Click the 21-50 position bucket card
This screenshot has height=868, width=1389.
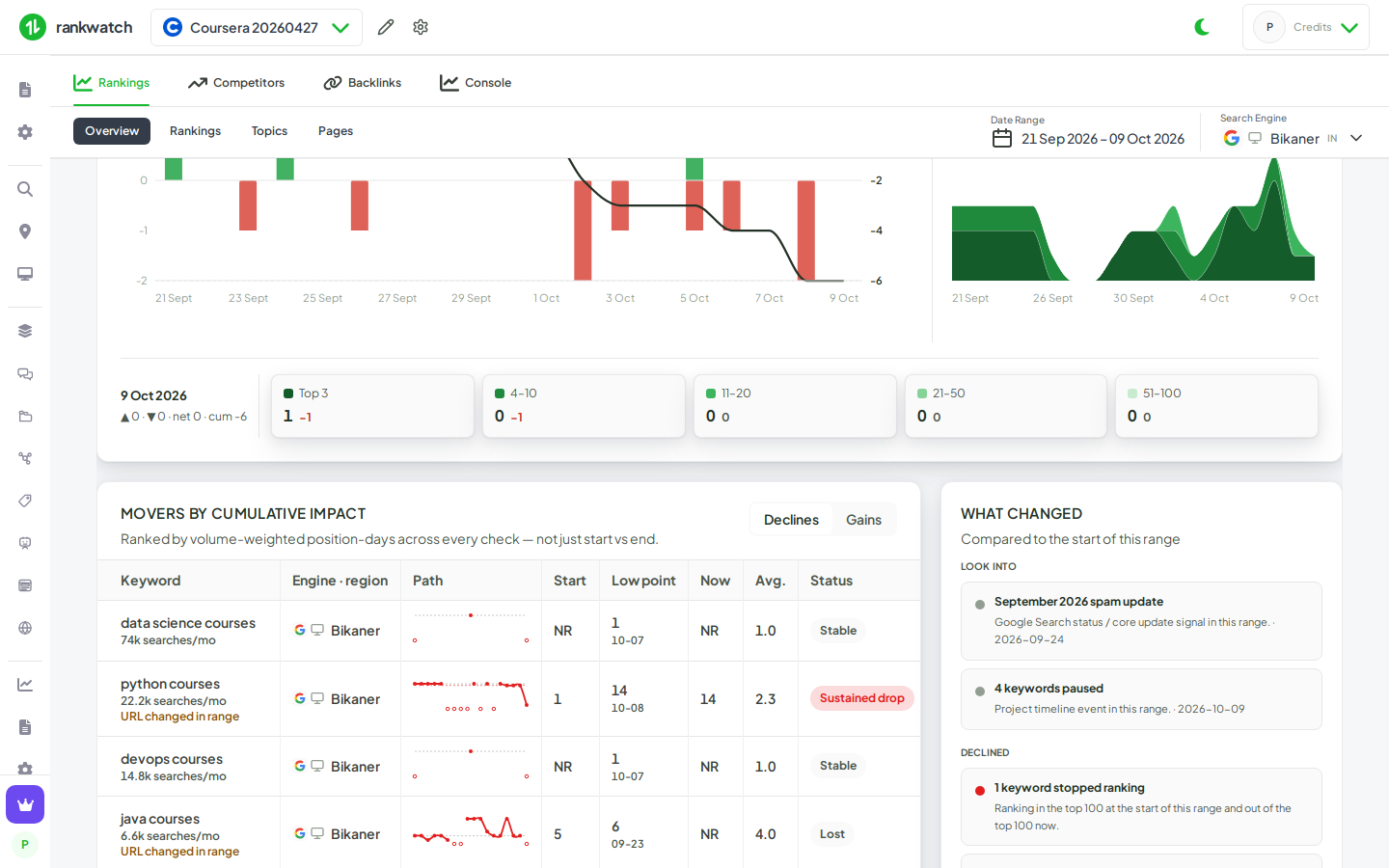[1006, 406]
